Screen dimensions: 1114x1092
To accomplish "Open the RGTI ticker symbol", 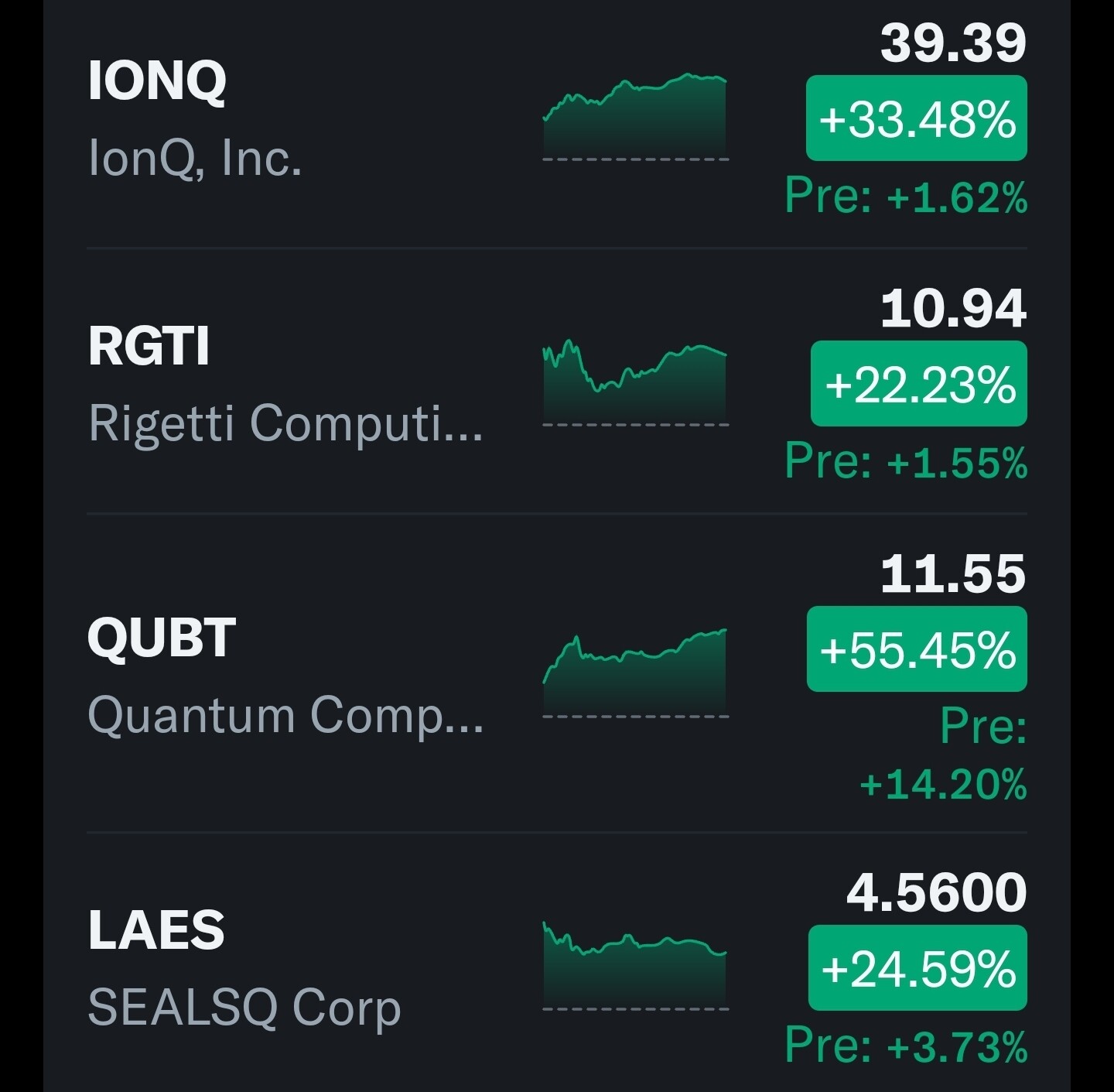I will pos(149,345).
